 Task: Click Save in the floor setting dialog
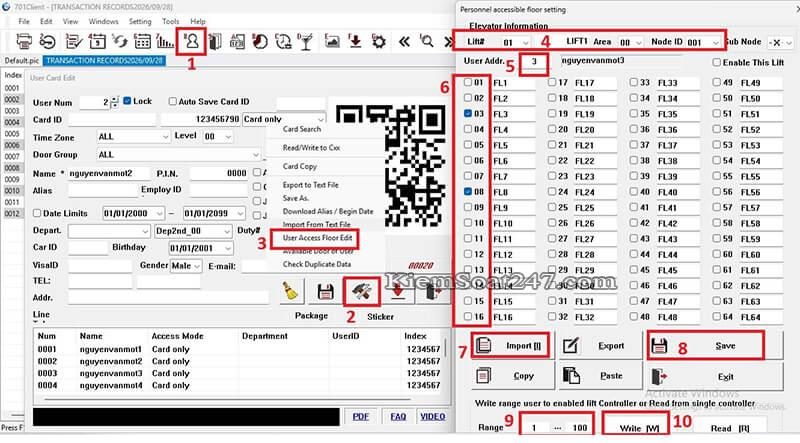coord(714,346)
